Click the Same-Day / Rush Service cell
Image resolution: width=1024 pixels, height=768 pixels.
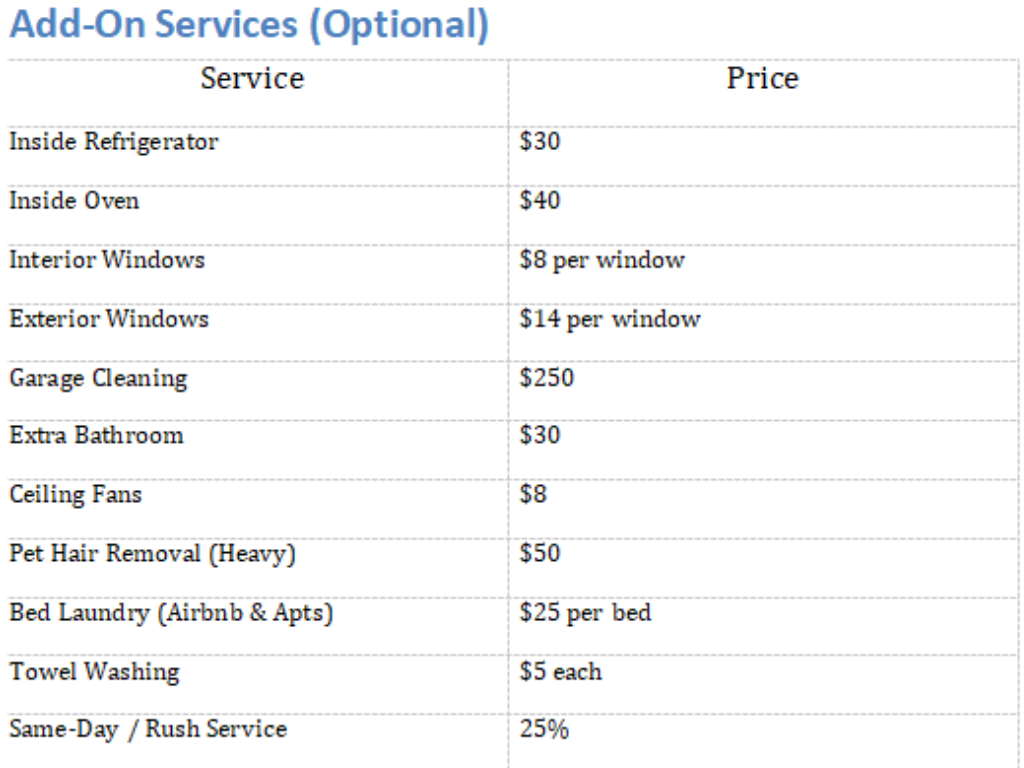tap(148, 730)
